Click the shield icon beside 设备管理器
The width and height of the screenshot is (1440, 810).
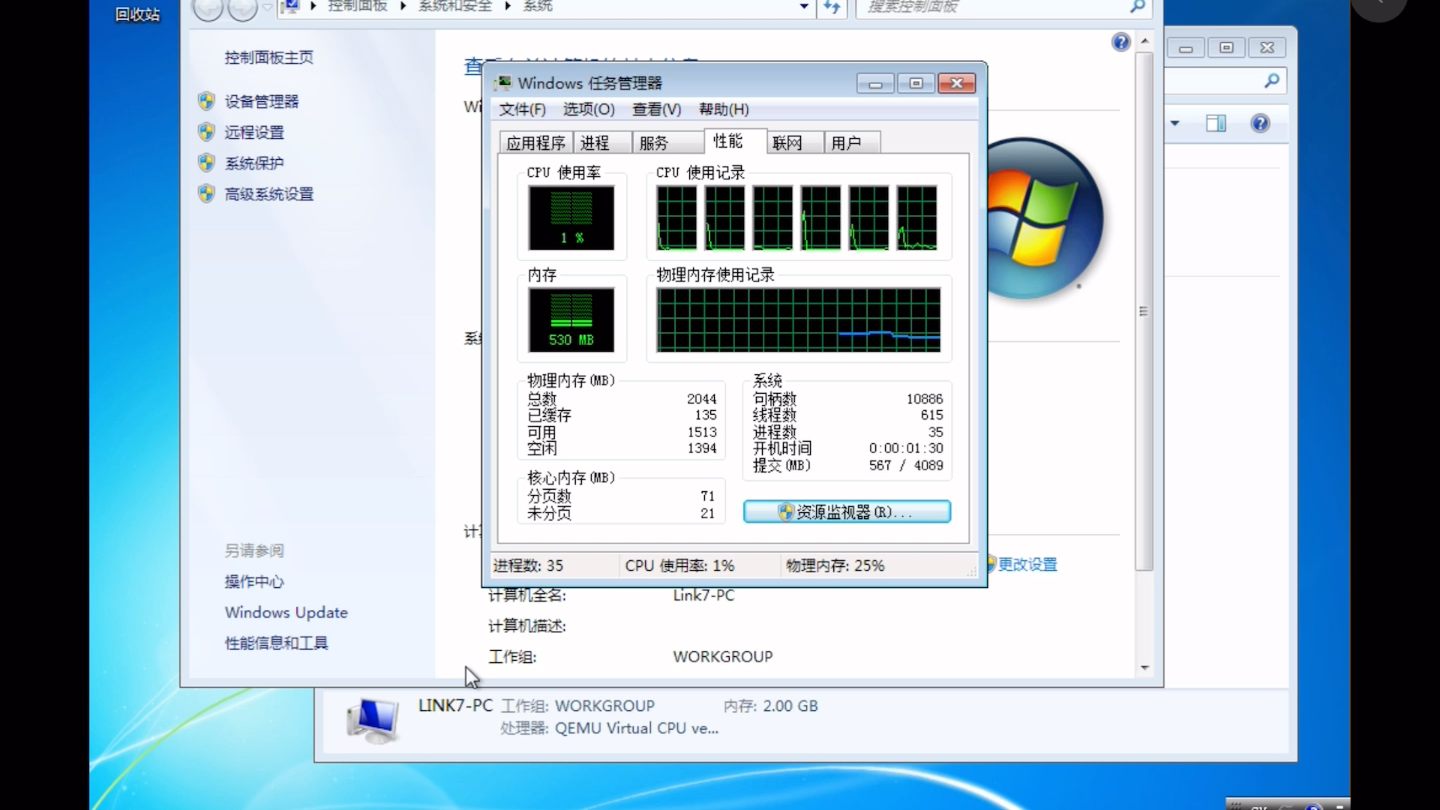(x=207, y=100)
